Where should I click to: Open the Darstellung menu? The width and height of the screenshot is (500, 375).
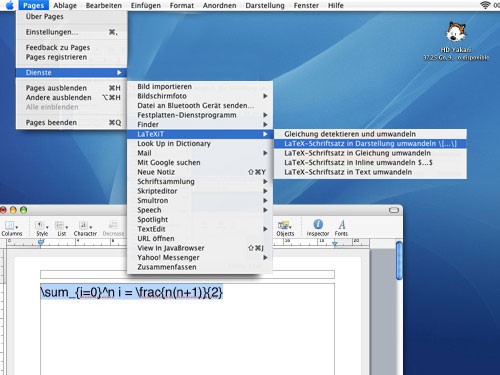click(265, 5)
